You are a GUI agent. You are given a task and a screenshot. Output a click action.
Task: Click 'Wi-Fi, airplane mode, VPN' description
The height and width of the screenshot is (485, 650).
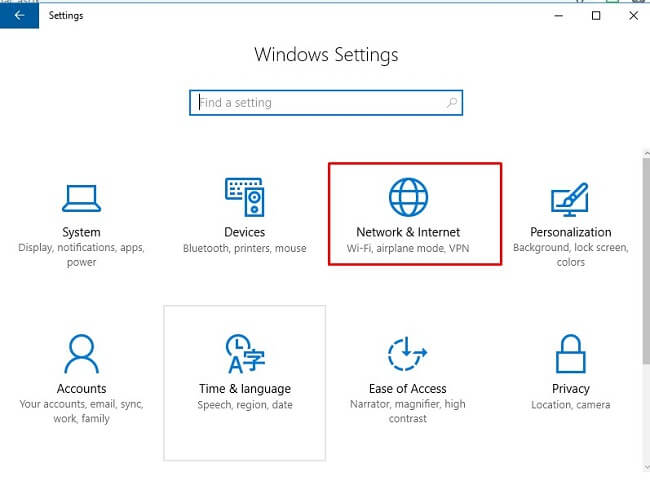(408, 248)
